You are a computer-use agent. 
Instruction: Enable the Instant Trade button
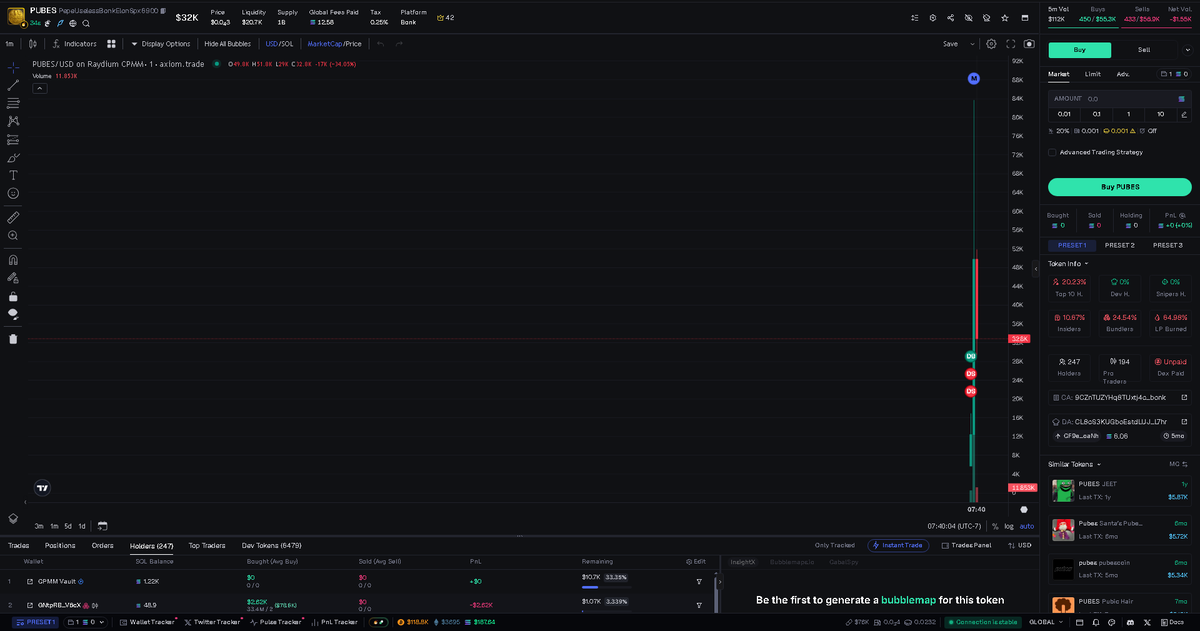tap(899, 545)
